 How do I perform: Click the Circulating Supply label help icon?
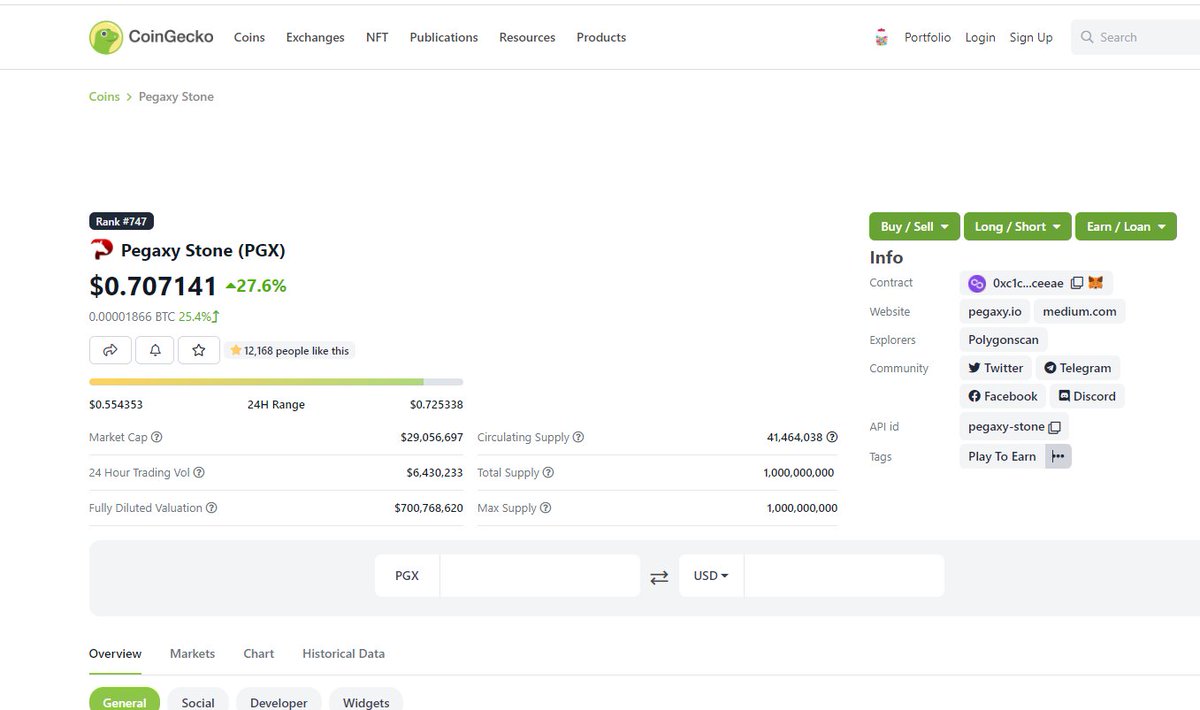pyautogui.click(x=578, y=437)
